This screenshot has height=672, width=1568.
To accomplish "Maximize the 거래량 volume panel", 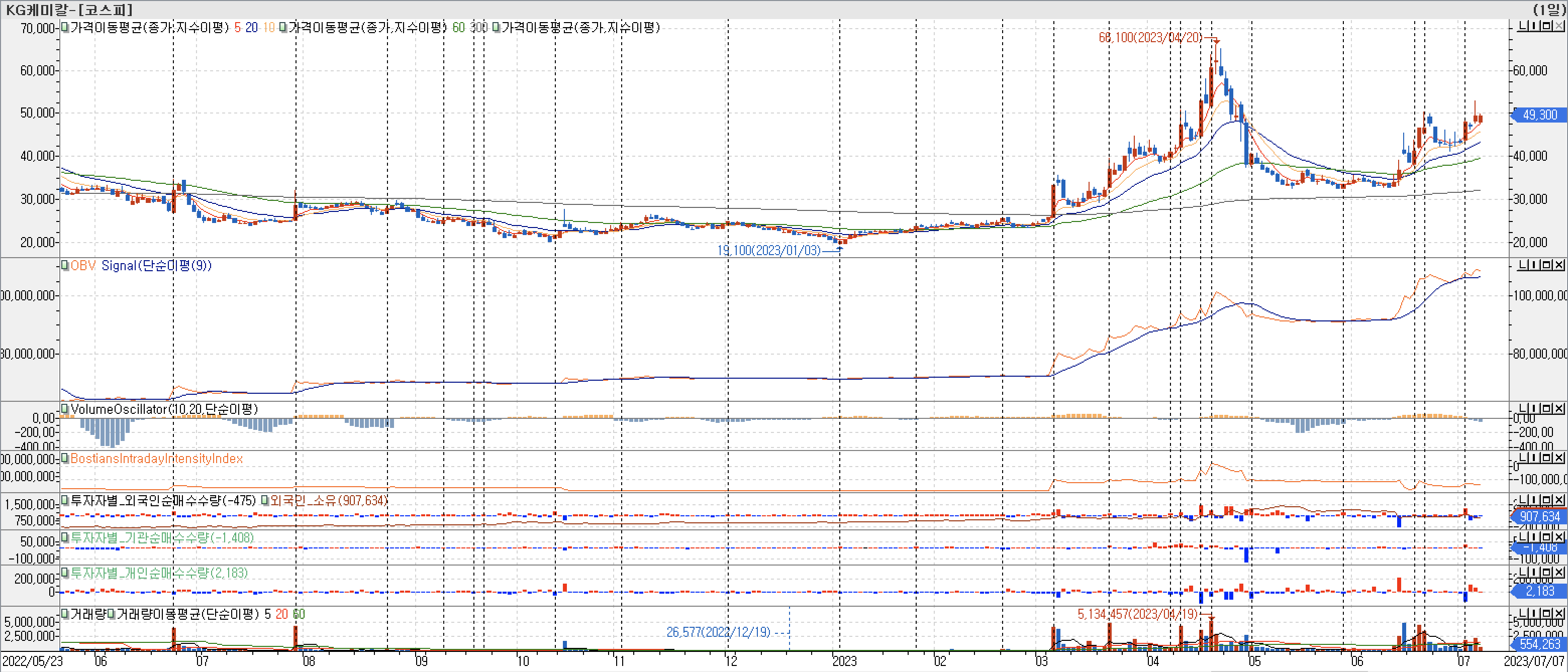I will (x=1547, y=614).
